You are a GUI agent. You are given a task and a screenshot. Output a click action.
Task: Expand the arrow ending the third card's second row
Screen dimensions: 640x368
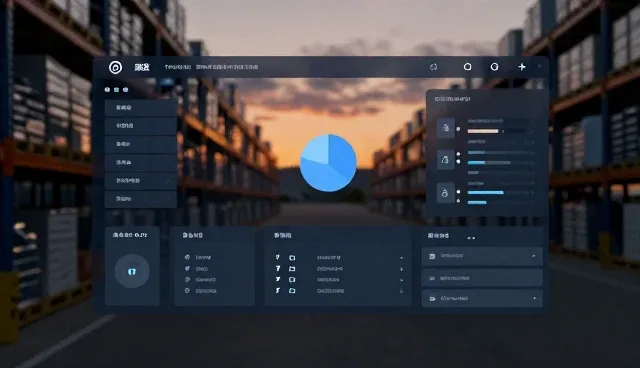point(402,269)
